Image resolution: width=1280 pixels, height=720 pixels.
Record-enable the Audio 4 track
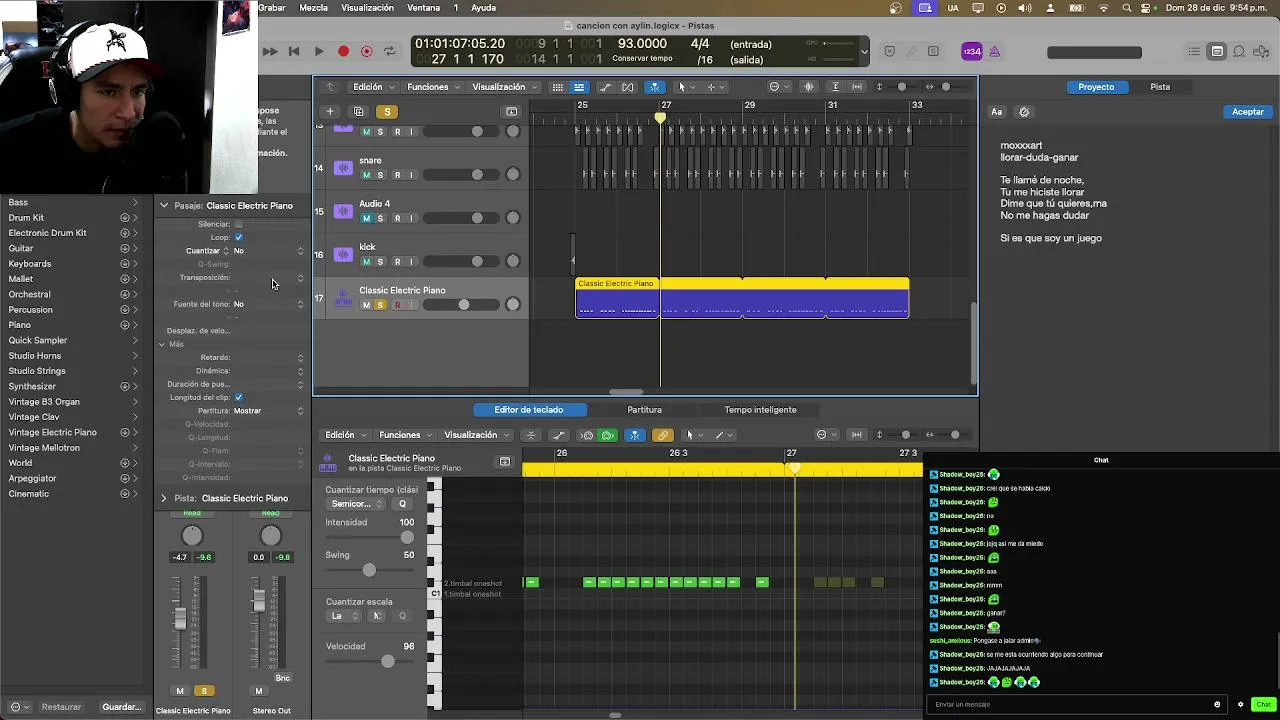pyautogui.click(x=397, y=218)
